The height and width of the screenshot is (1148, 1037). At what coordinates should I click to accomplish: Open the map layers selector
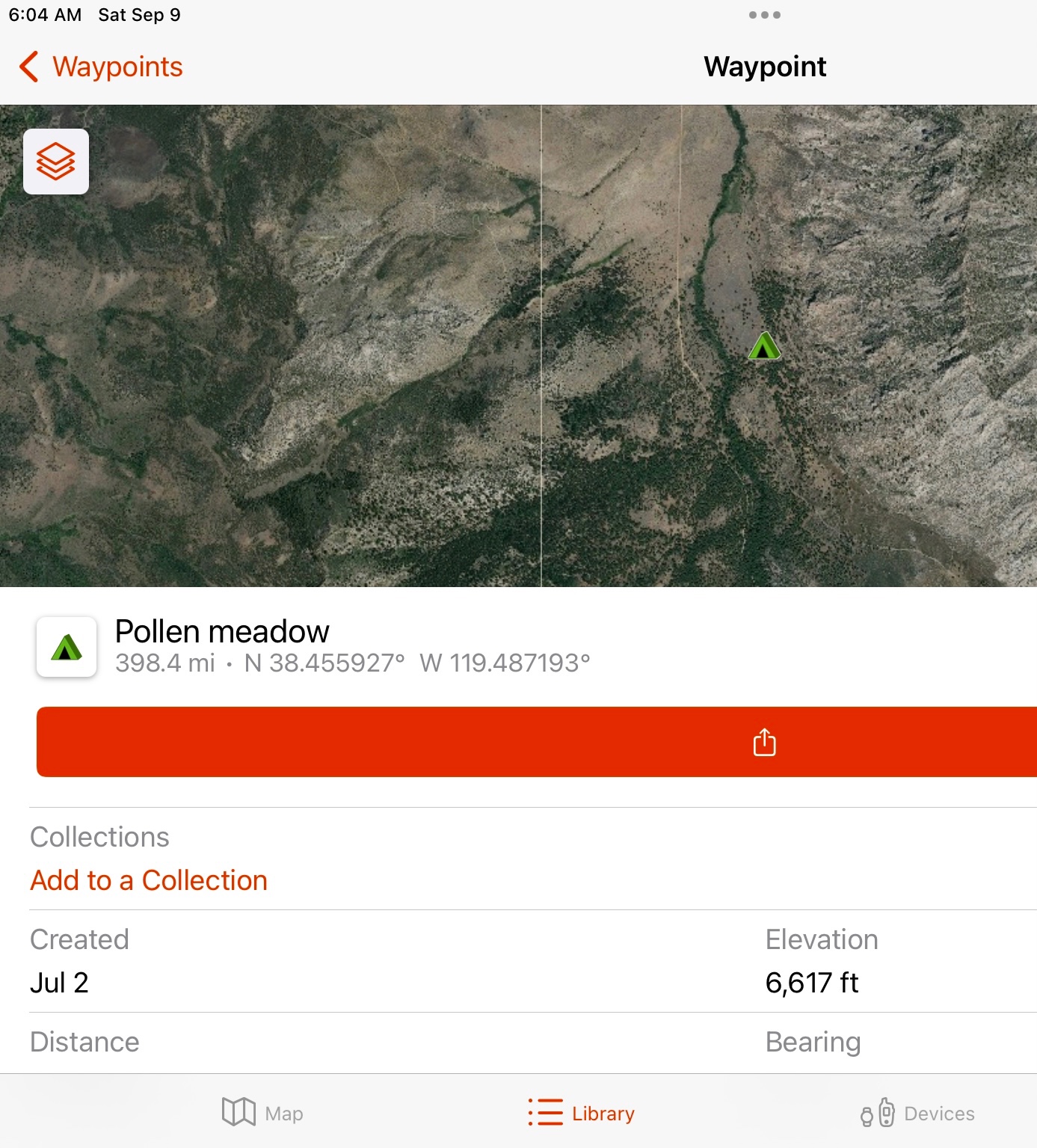[56, 162]
